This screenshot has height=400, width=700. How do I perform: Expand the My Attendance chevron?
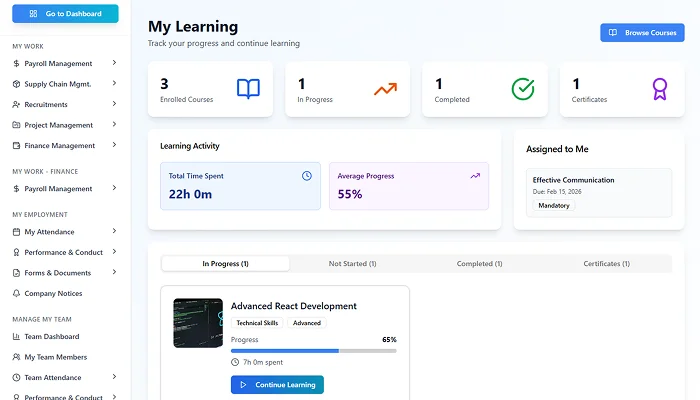point(114,232)
